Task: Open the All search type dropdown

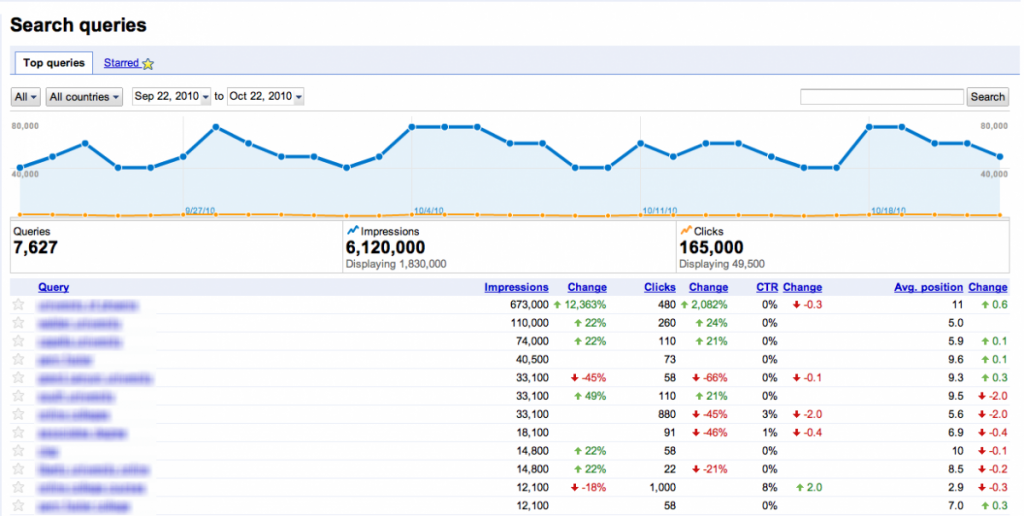Action: (25, 97)
